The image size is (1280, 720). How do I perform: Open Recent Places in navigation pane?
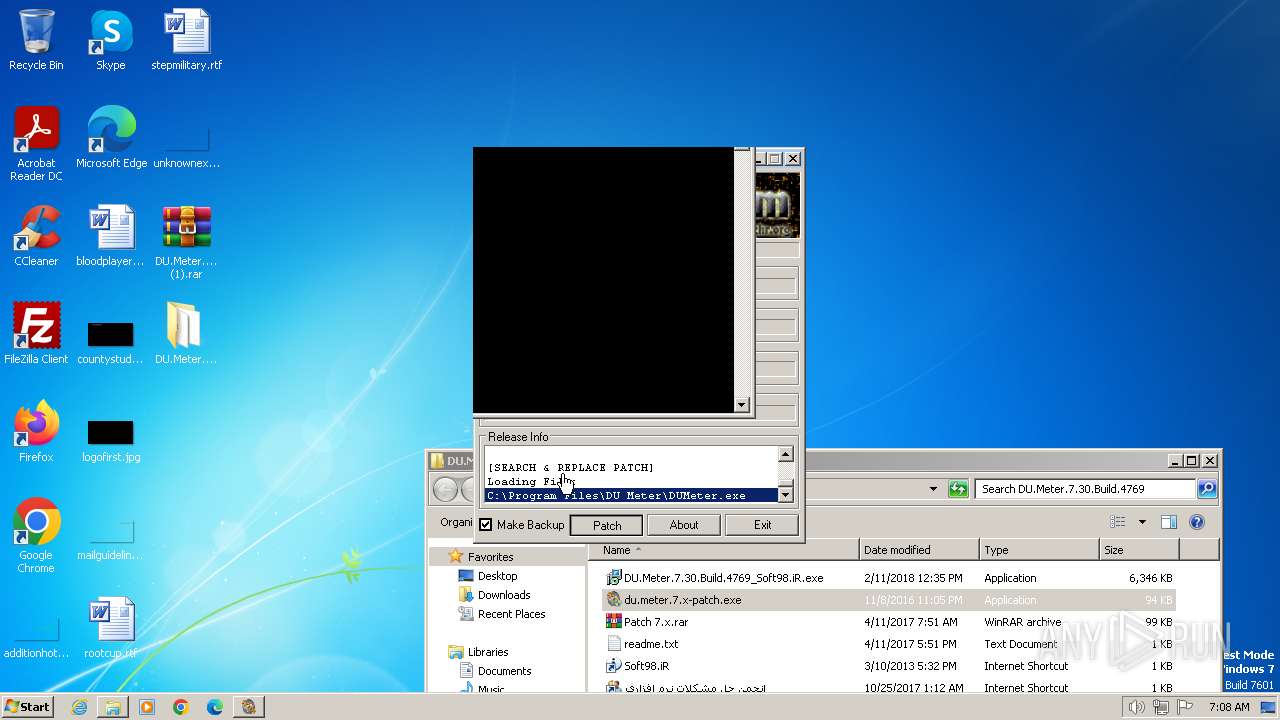click(x=511, y=614)
